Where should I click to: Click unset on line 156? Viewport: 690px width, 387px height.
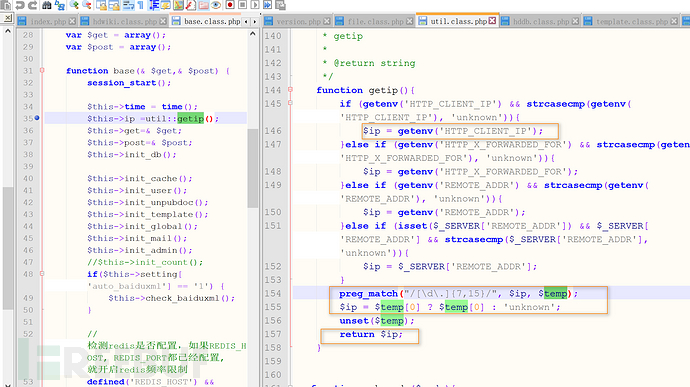(354, 321)
